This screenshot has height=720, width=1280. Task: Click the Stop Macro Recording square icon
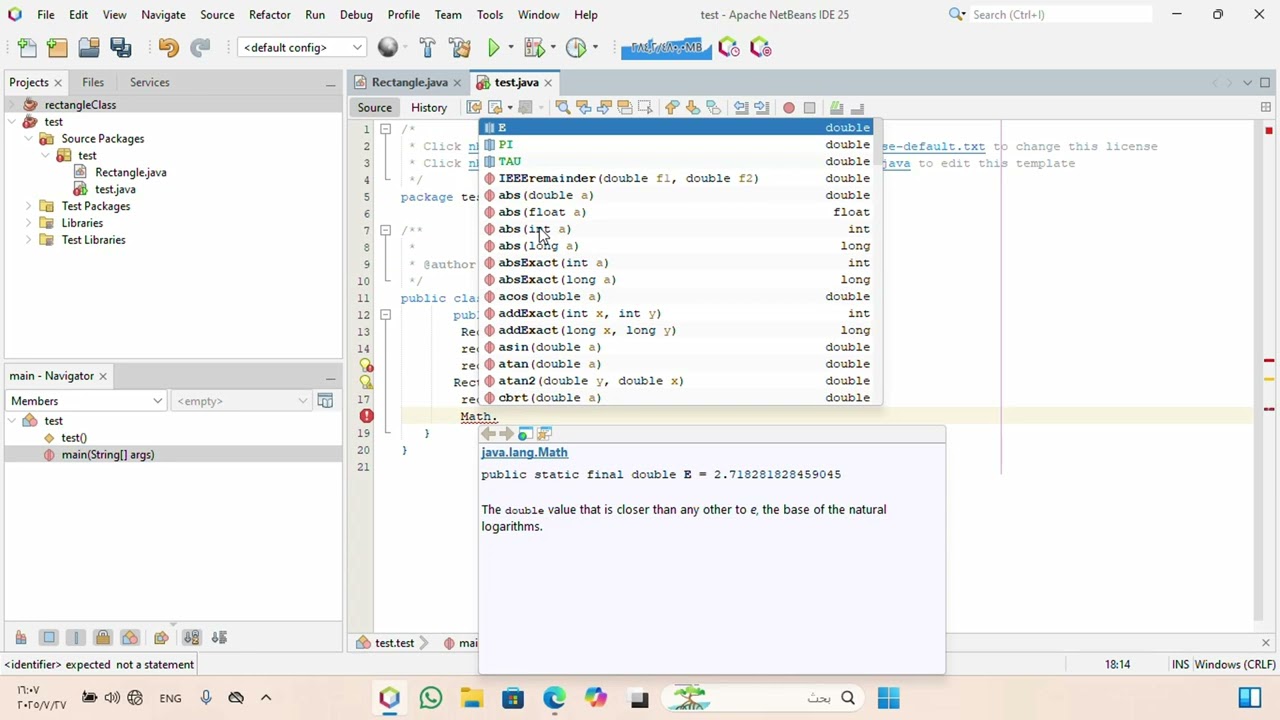(810, 108)
